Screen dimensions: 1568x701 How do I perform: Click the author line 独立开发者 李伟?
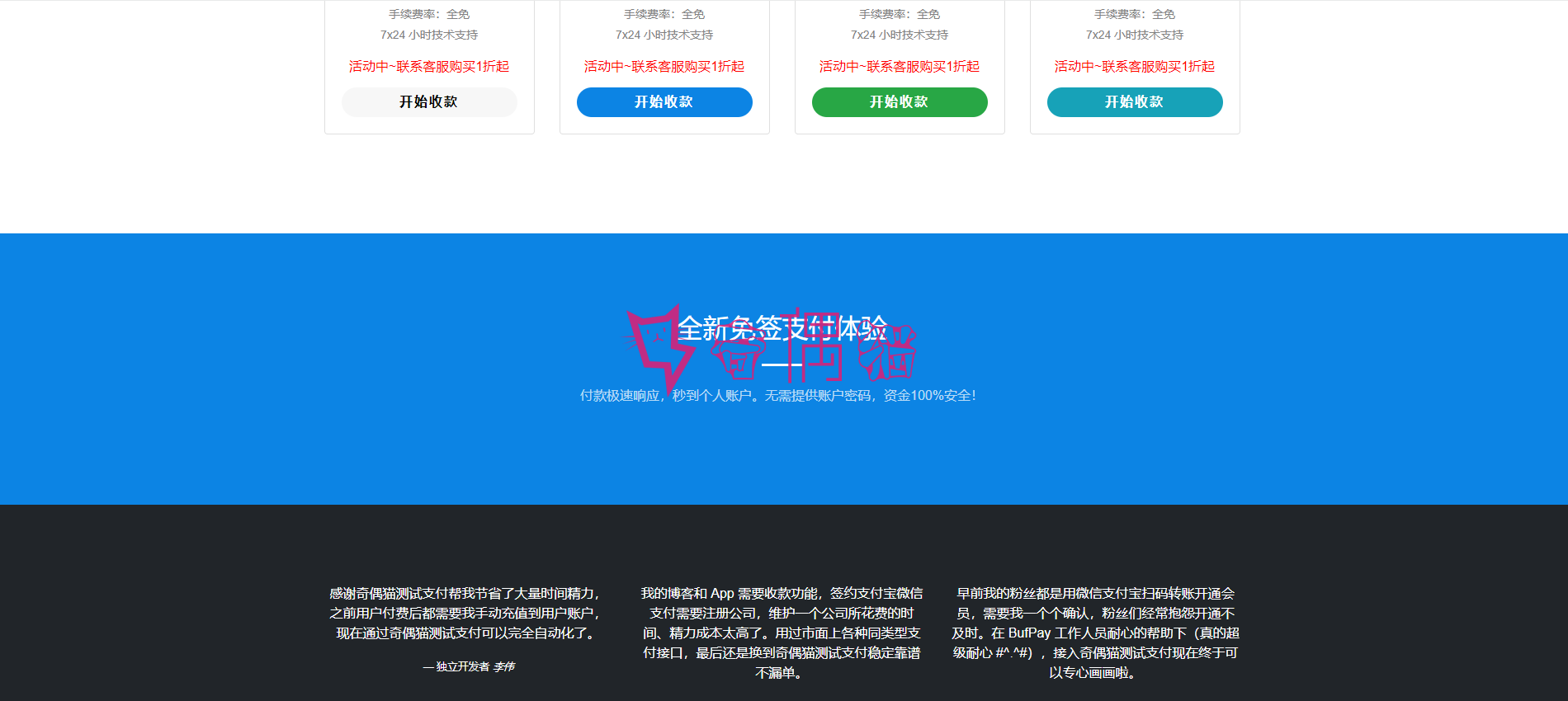tap(469, 666)
